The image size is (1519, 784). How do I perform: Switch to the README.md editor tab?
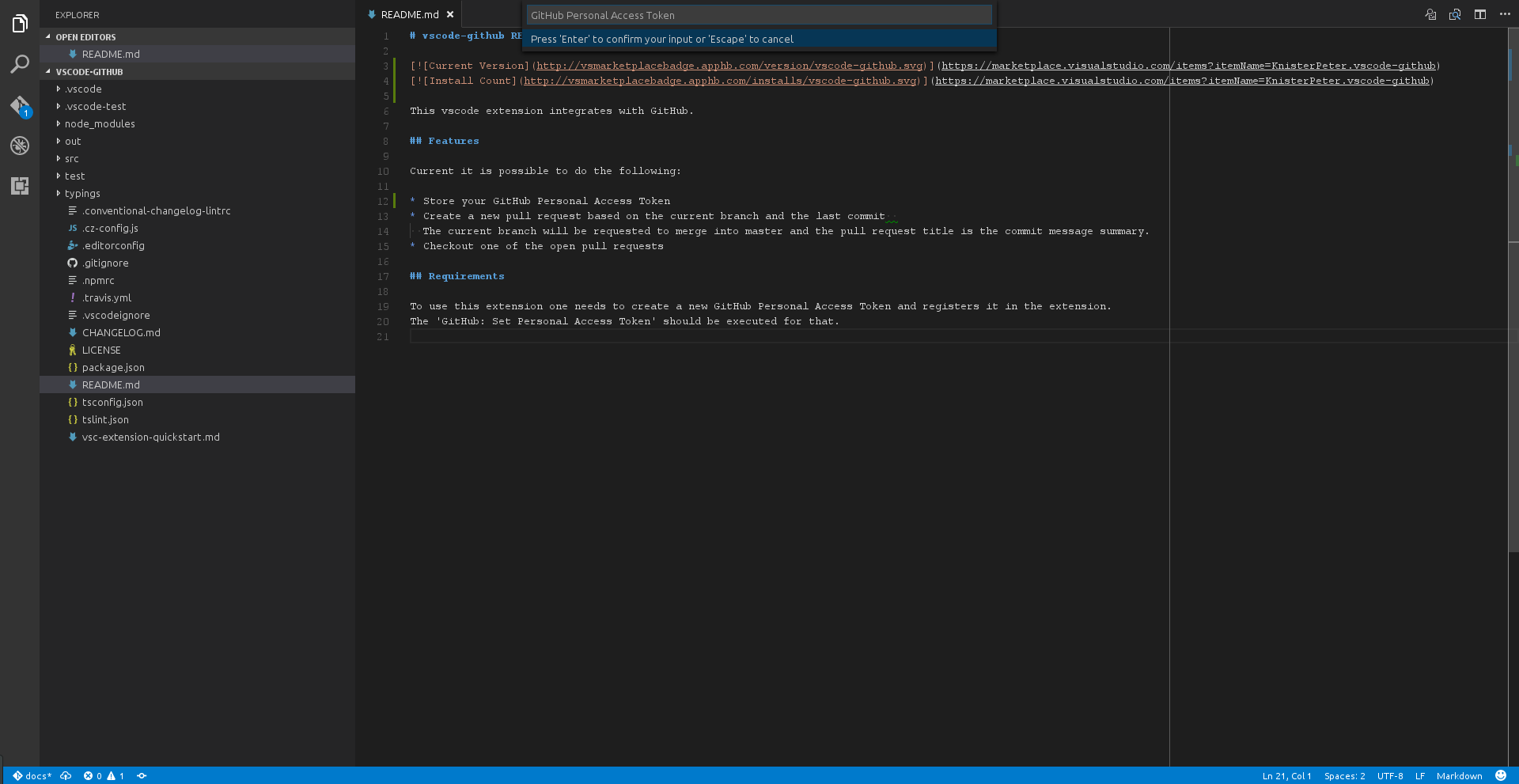point(409,14)
